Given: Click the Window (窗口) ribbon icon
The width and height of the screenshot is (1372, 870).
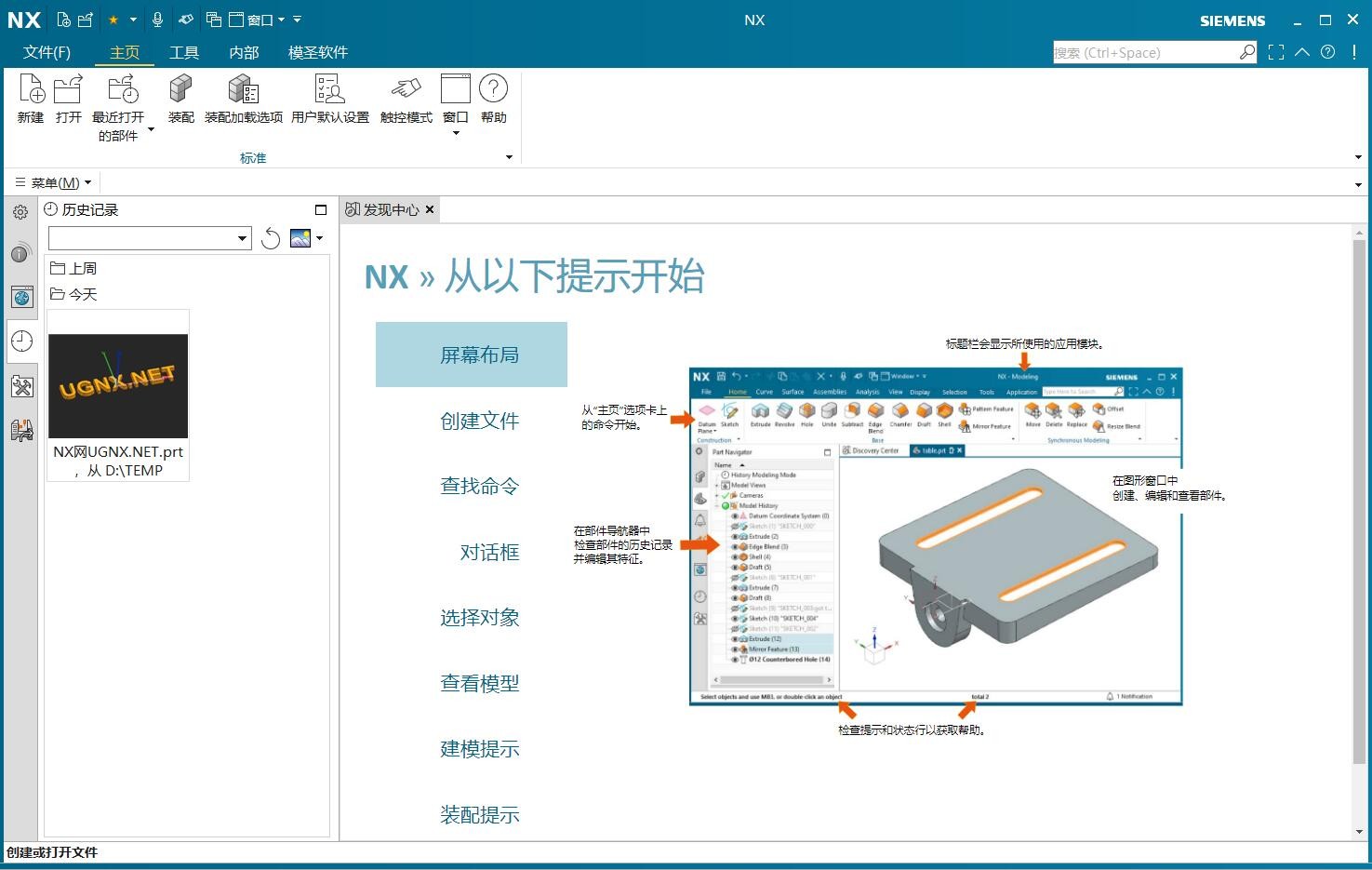Looking at the screenshot, I should pos(455,89).
